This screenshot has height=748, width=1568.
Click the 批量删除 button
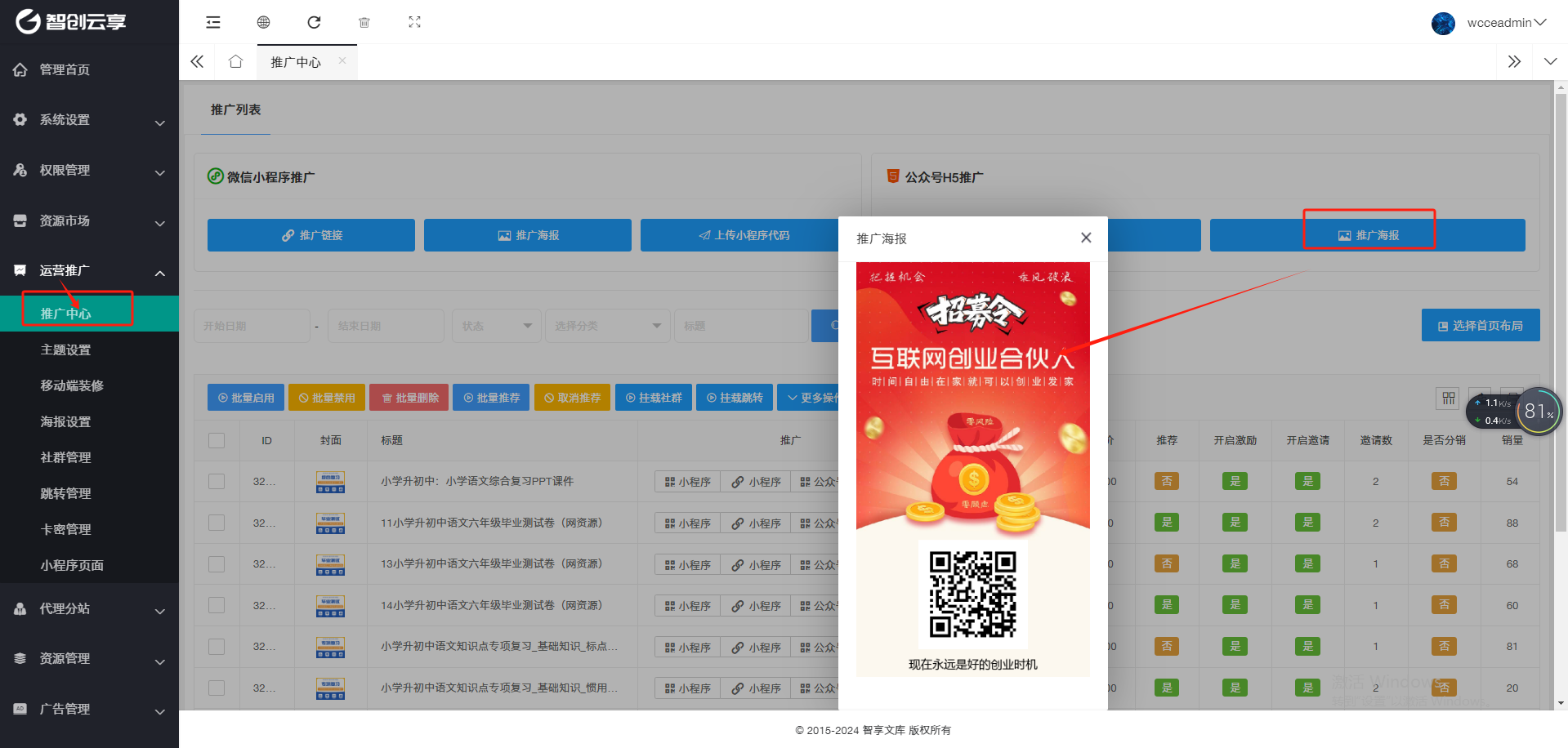[409, 398]
